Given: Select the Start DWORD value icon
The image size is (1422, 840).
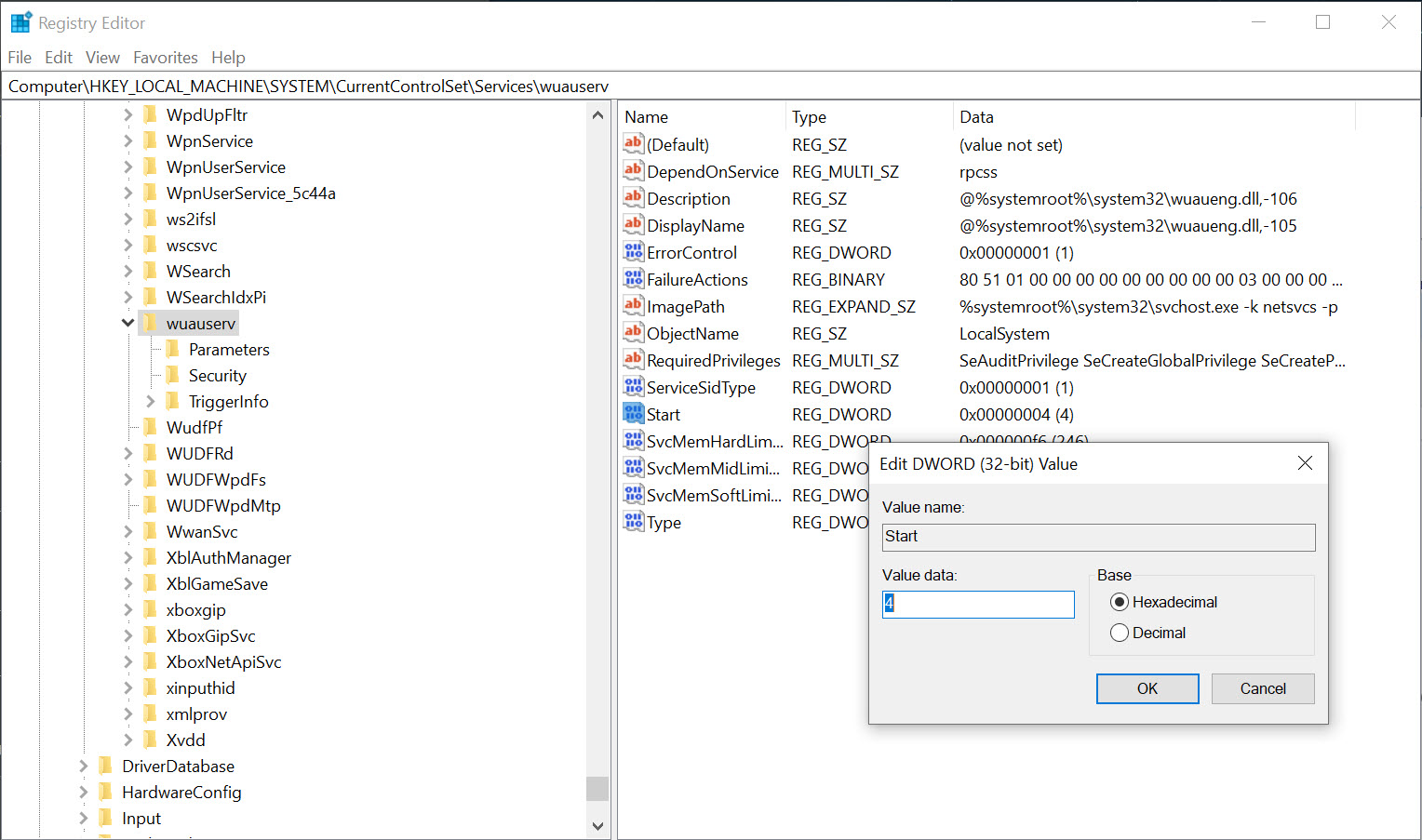Looking at the screenshot, I should (x=634, y=413).
